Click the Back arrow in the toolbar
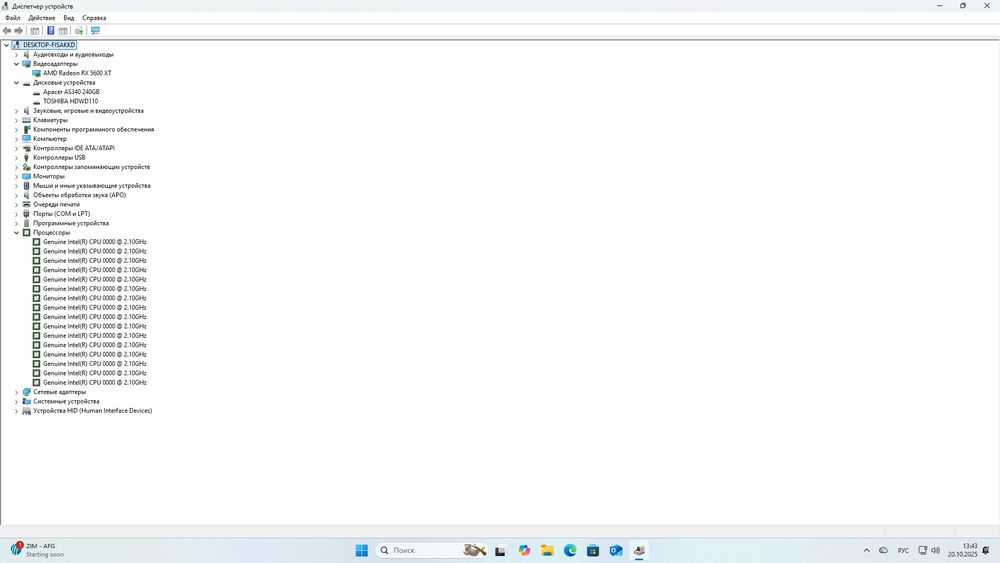The height and width of the screenshot is (563, 1000). point(7,31)
